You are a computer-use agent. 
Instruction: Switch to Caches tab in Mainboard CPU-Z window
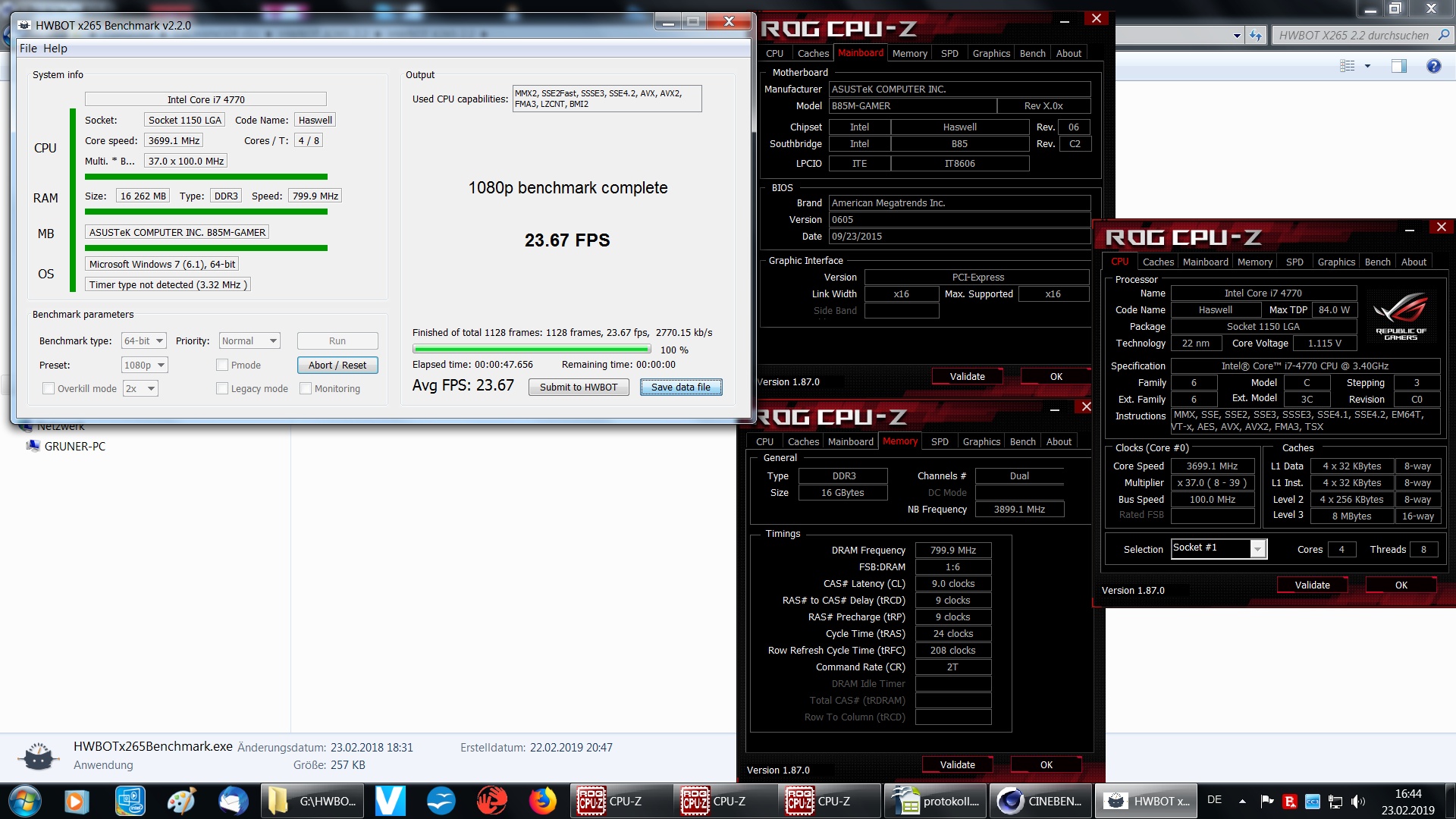tap(813, 53)
